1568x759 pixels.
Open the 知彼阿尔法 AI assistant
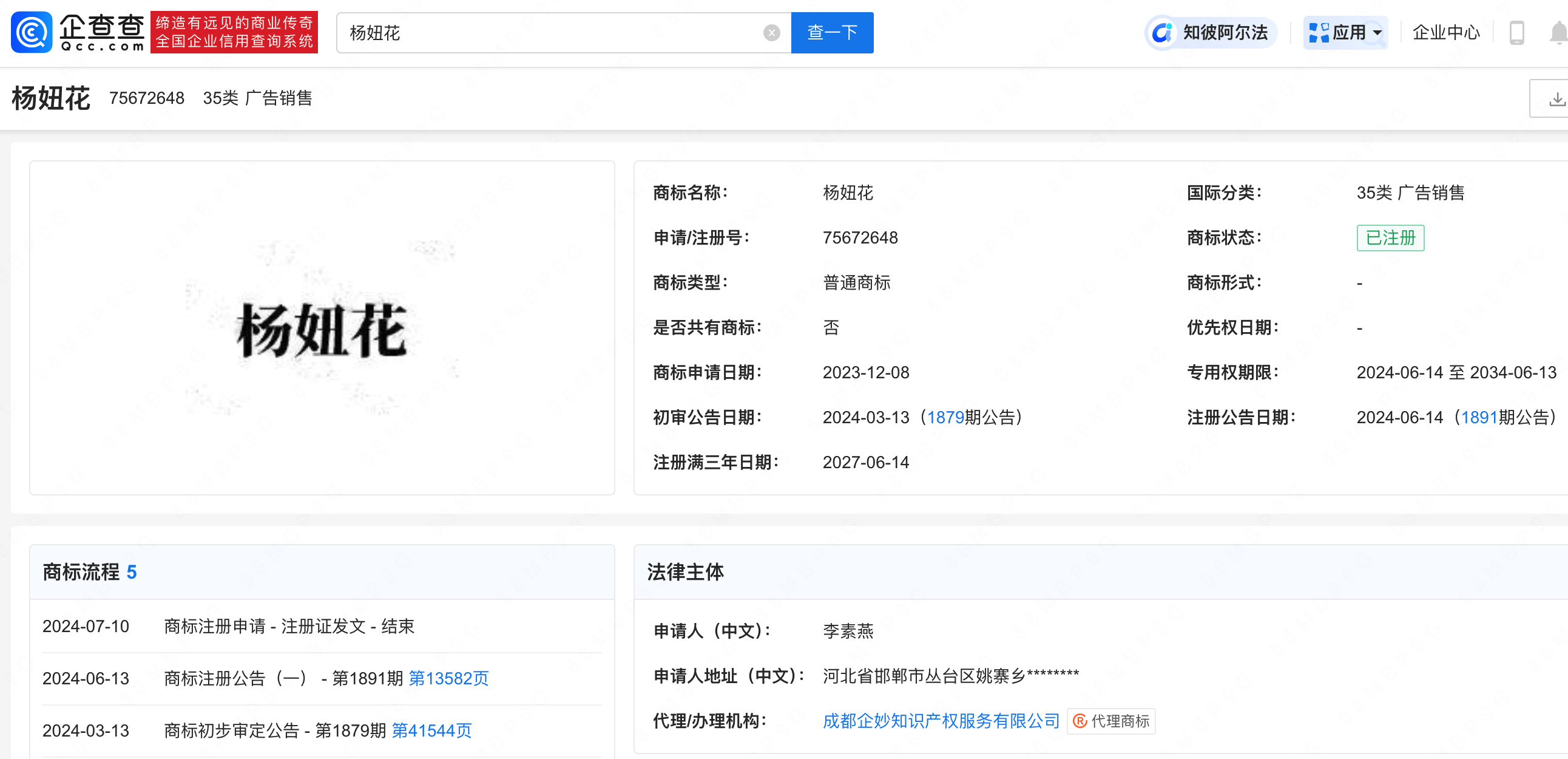pyautogui.click(x=1211, y=32)
